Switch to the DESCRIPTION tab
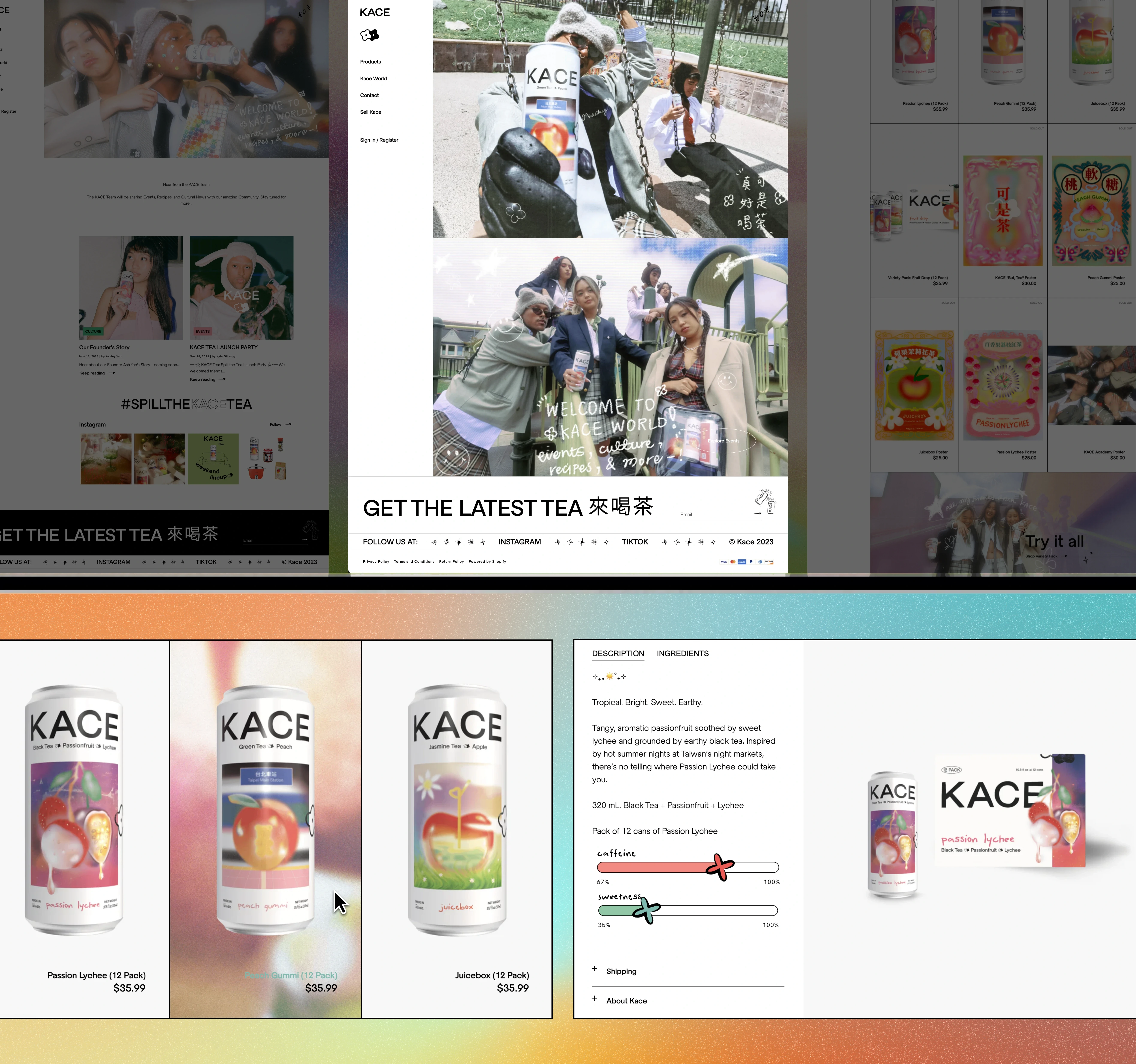Image resolution: width=1136 pixels, height=1064 pixels. pos(618,654)
